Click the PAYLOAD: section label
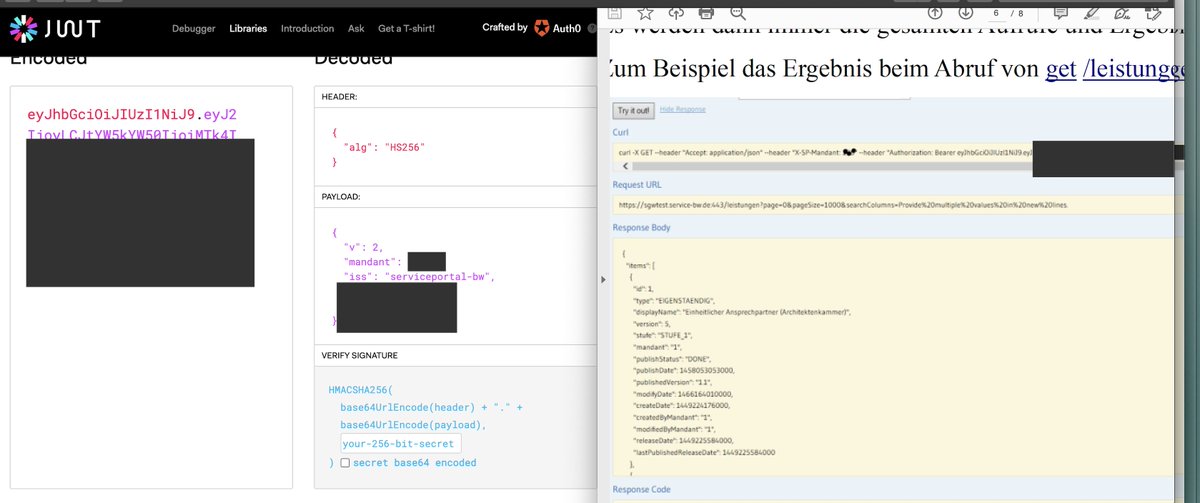 (343, 197)
